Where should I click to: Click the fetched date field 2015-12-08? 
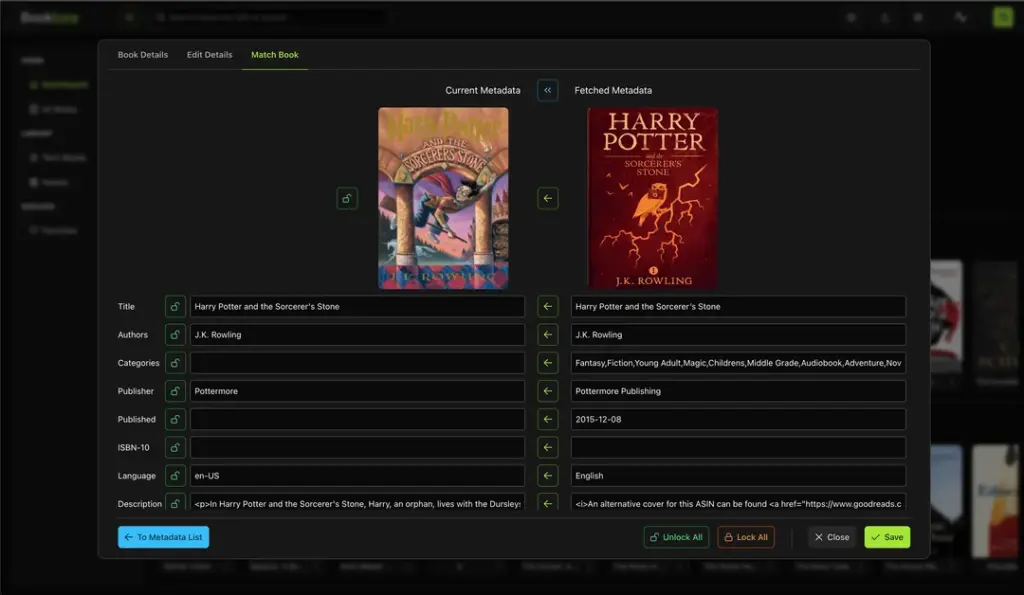[738, 419]
